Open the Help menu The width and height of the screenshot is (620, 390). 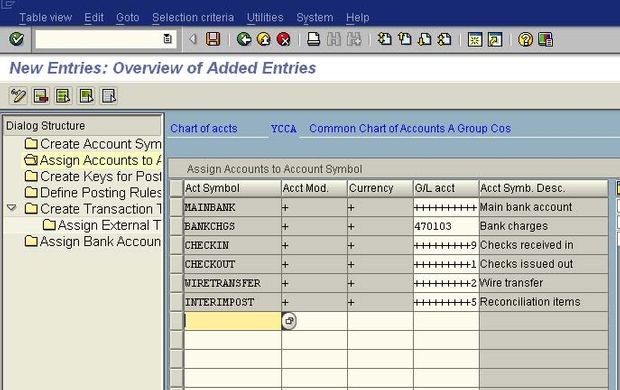coord(357,17)
